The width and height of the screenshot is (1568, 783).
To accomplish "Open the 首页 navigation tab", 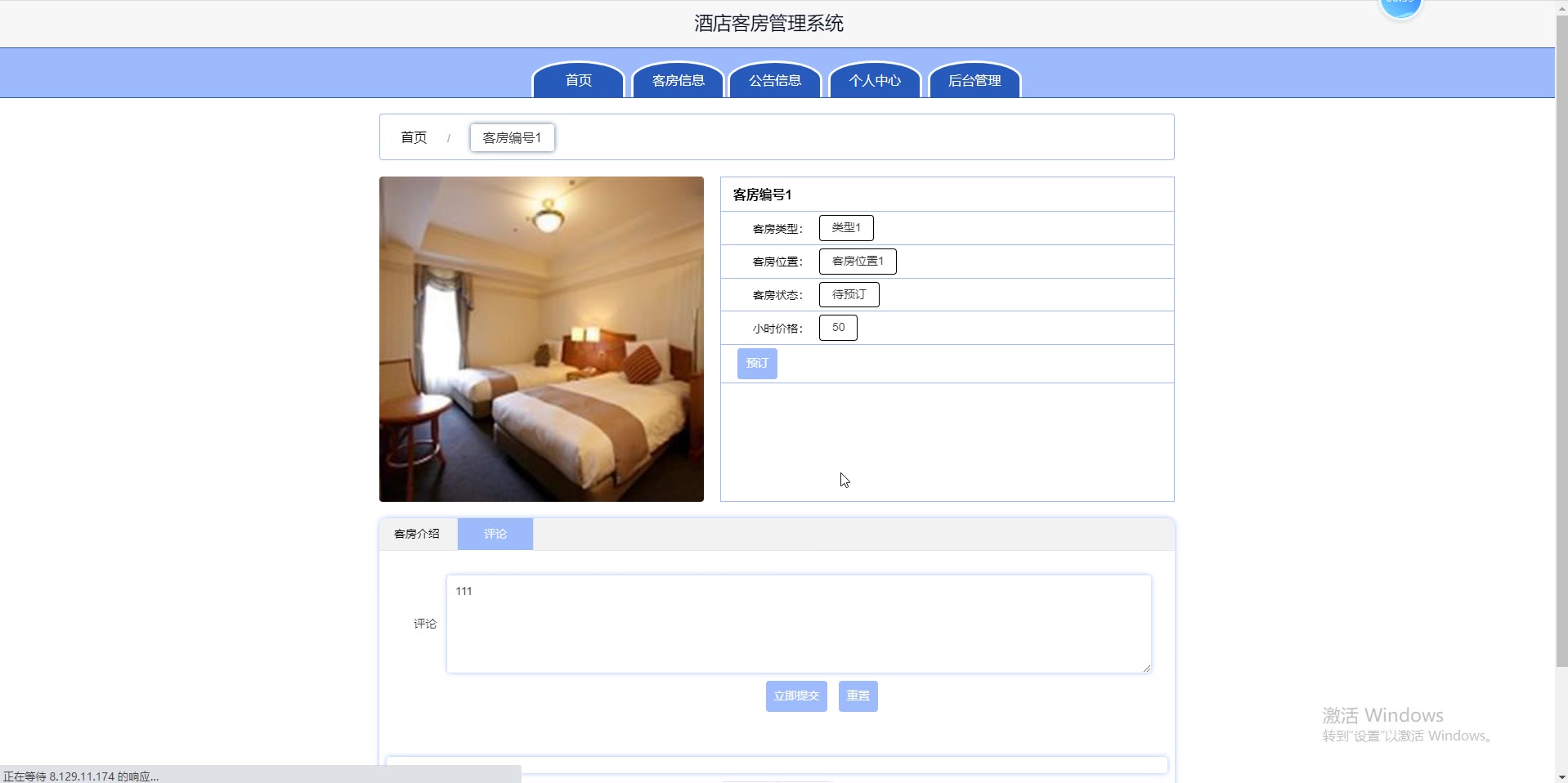I will [578, 80].
